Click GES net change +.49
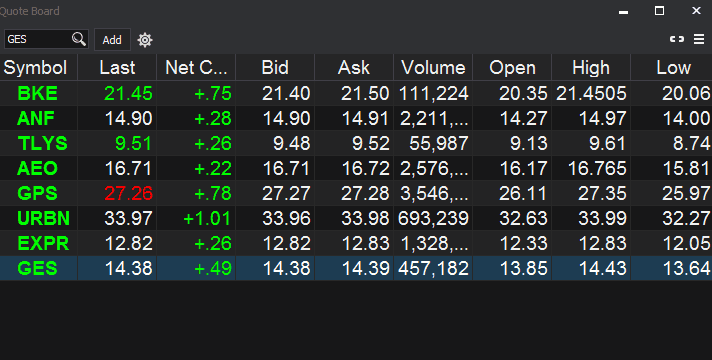This screenshot has height=360, width=712. coord(213,268)
